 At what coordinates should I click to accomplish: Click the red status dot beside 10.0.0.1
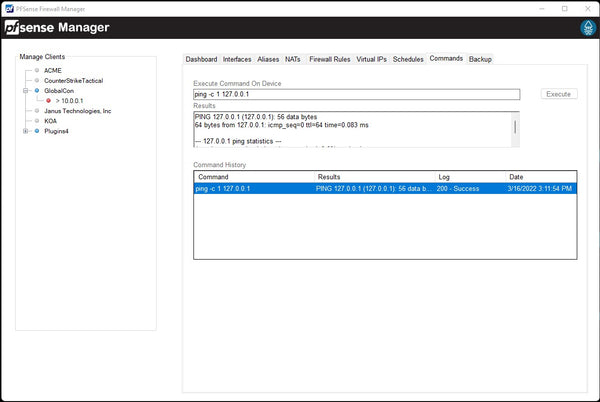click(48, 101)
